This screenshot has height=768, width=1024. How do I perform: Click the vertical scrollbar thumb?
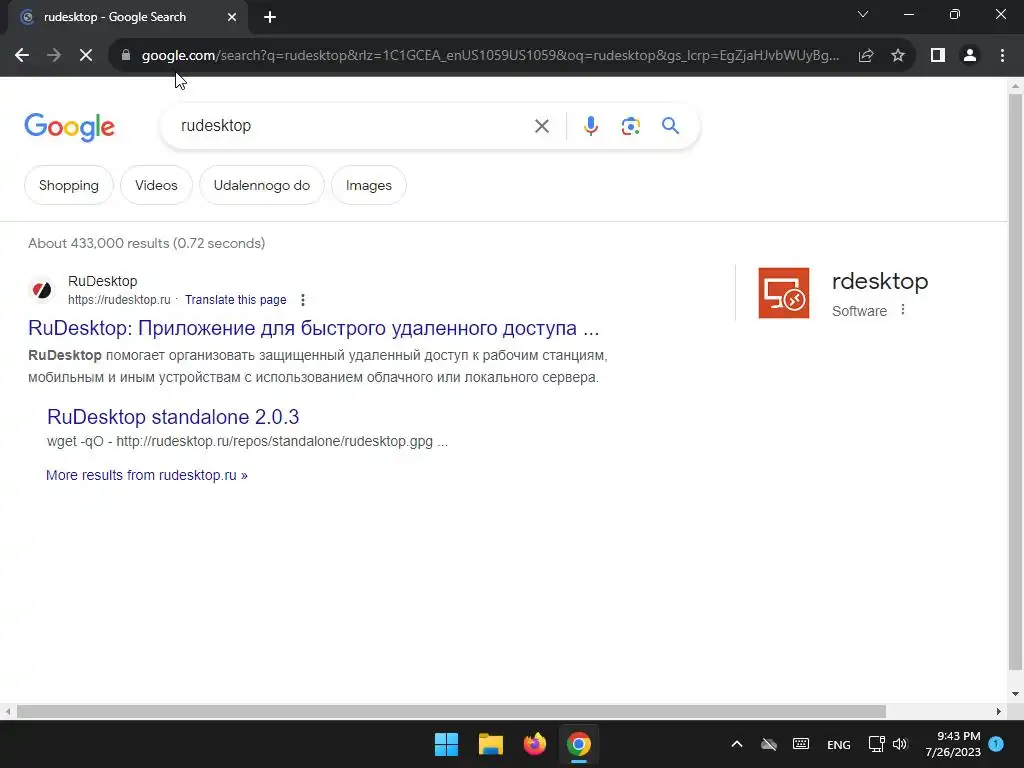coord(1015,382)
